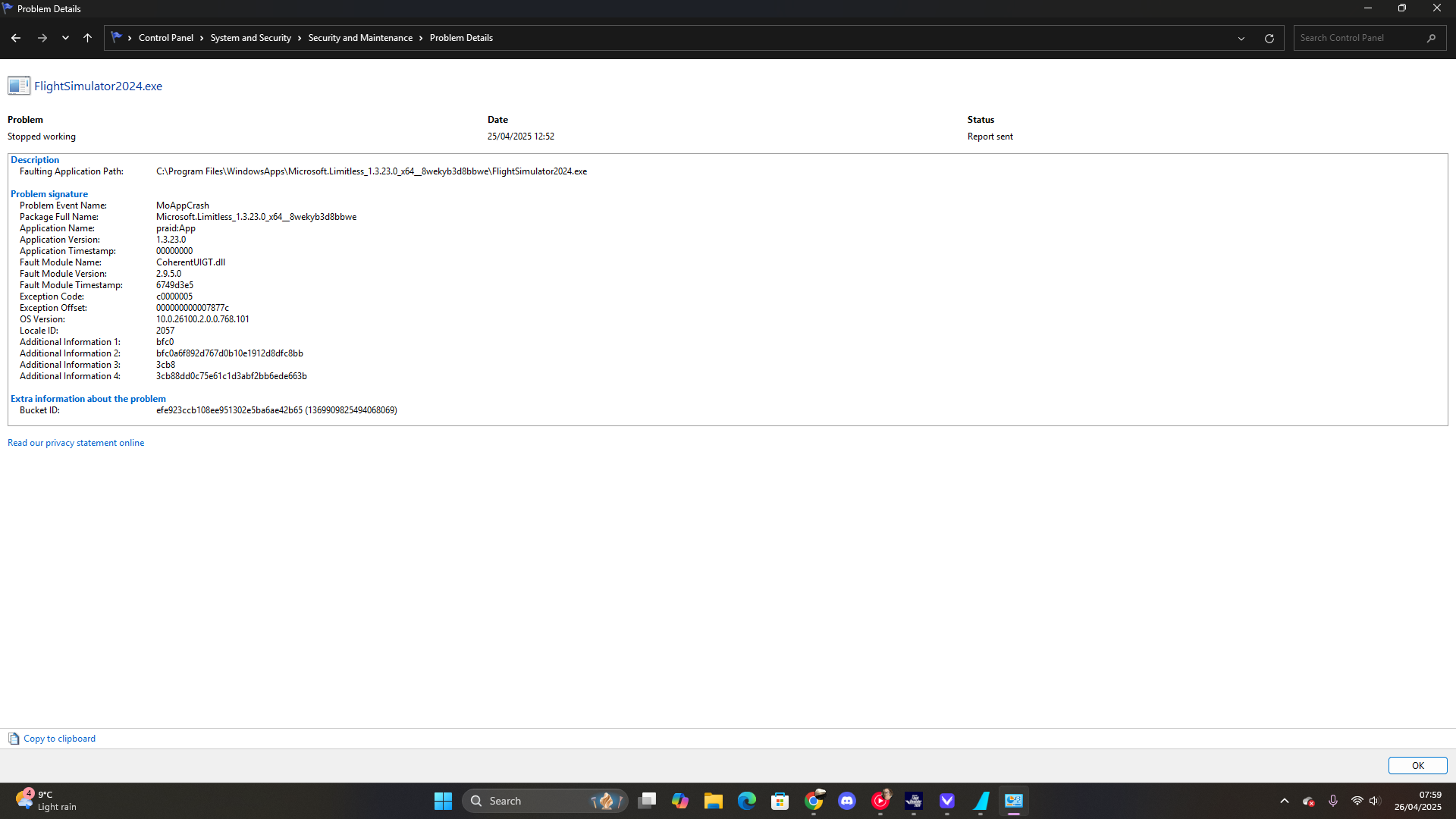Screen dimensions: 1456x819
Task: Open Microsoft Edge from taskbar
Action: 747,801
